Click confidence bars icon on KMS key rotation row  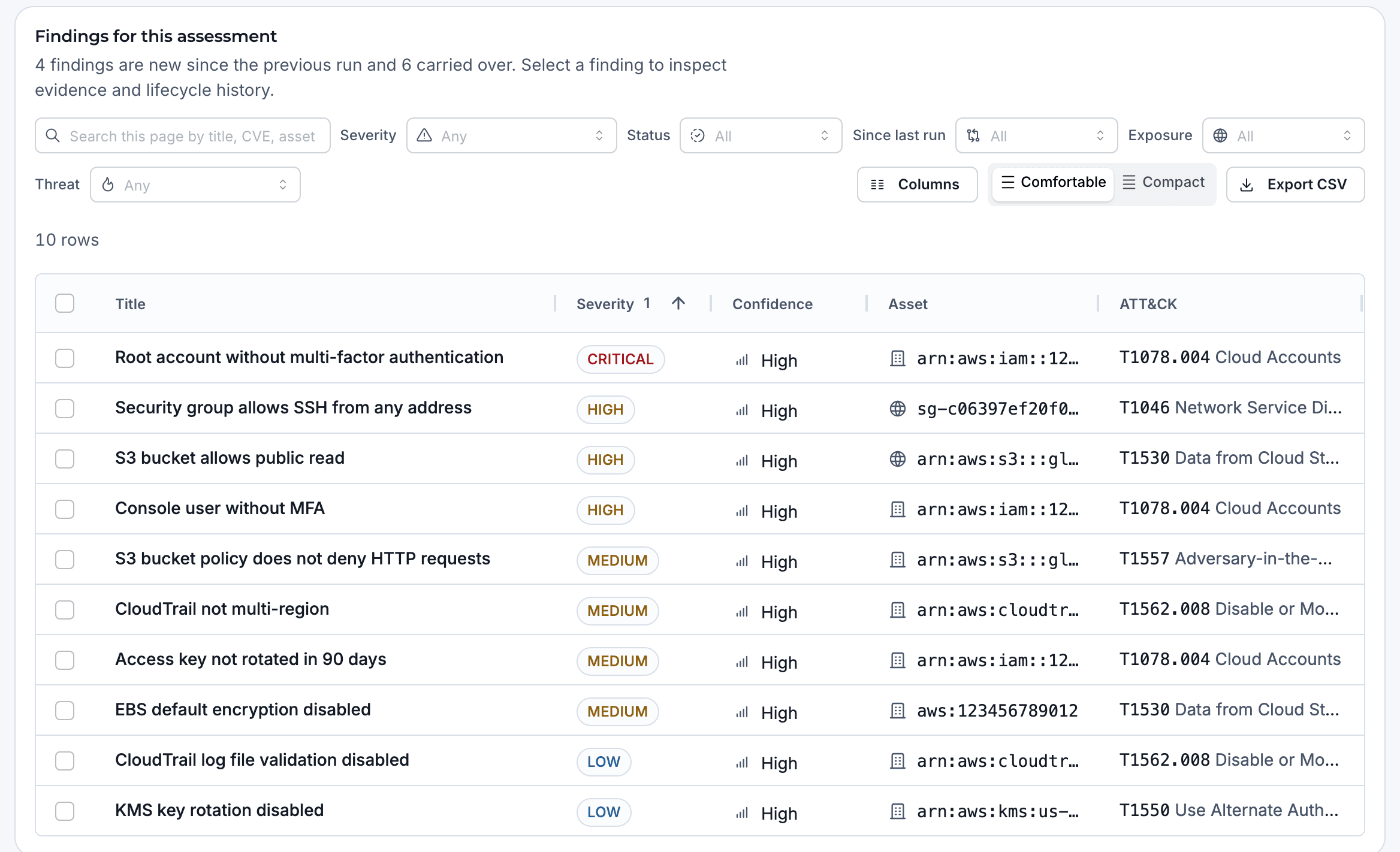click(742, 813)
